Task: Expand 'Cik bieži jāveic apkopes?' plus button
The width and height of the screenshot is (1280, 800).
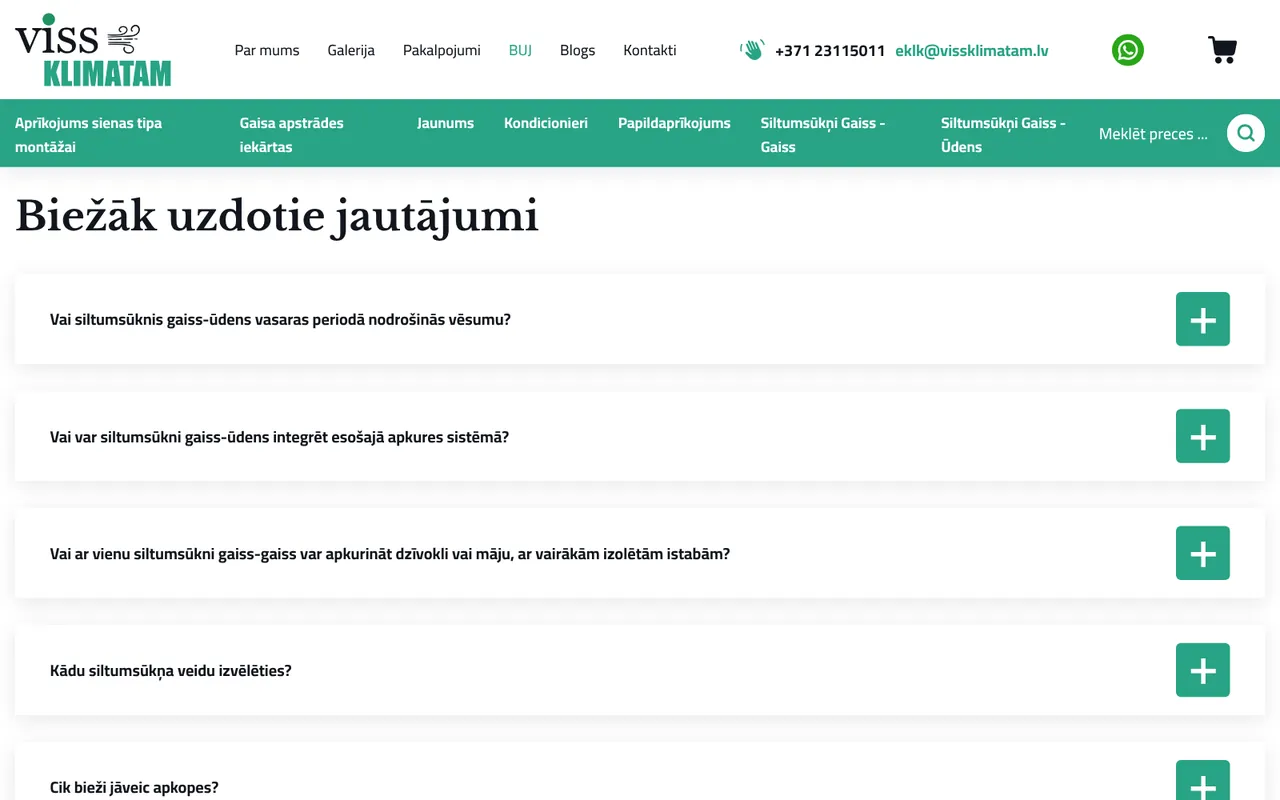Action: pos(1203,781)
